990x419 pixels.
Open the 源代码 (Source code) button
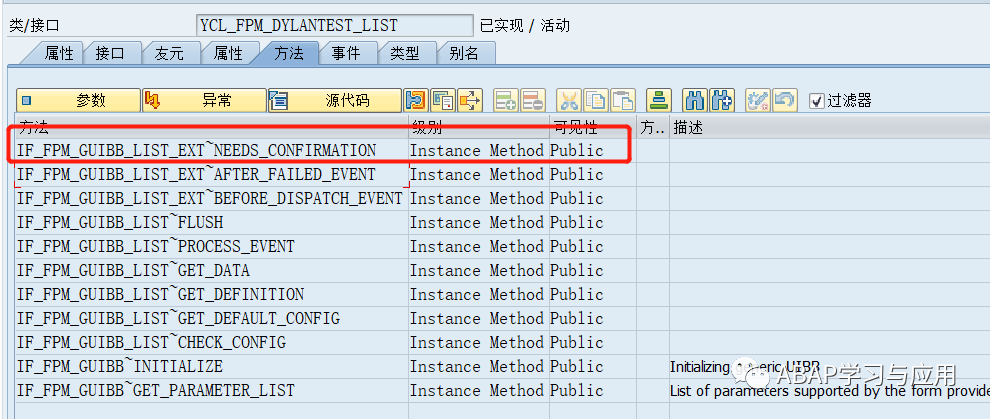point(335,100)
